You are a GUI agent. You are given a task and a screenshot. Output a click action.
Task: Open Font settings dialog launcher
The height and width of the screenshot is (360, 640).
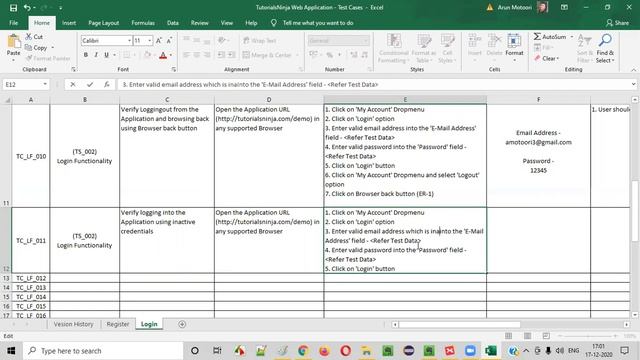tap(174, 69)
